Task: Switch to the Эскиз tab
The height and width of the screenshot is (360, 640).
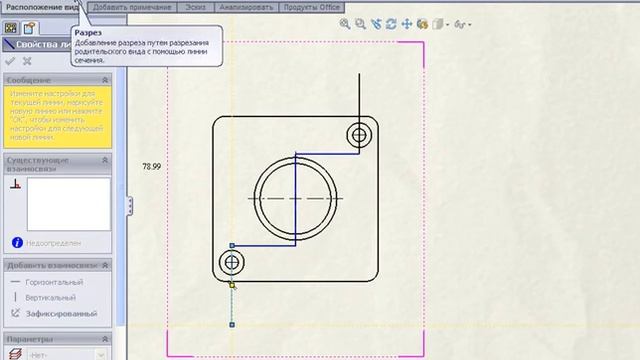Action: coord(196,7)
